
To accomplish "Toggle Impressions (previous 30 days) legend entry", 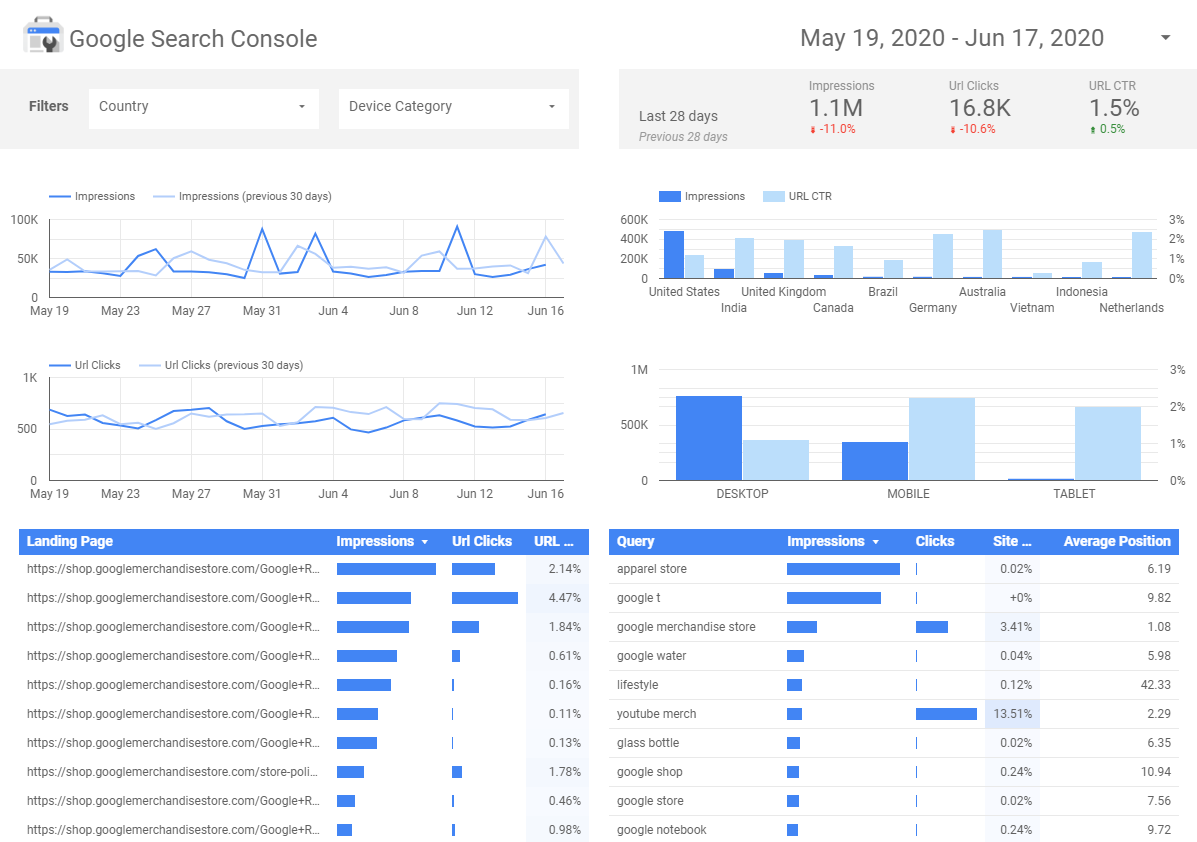I will tap(242, 196).
